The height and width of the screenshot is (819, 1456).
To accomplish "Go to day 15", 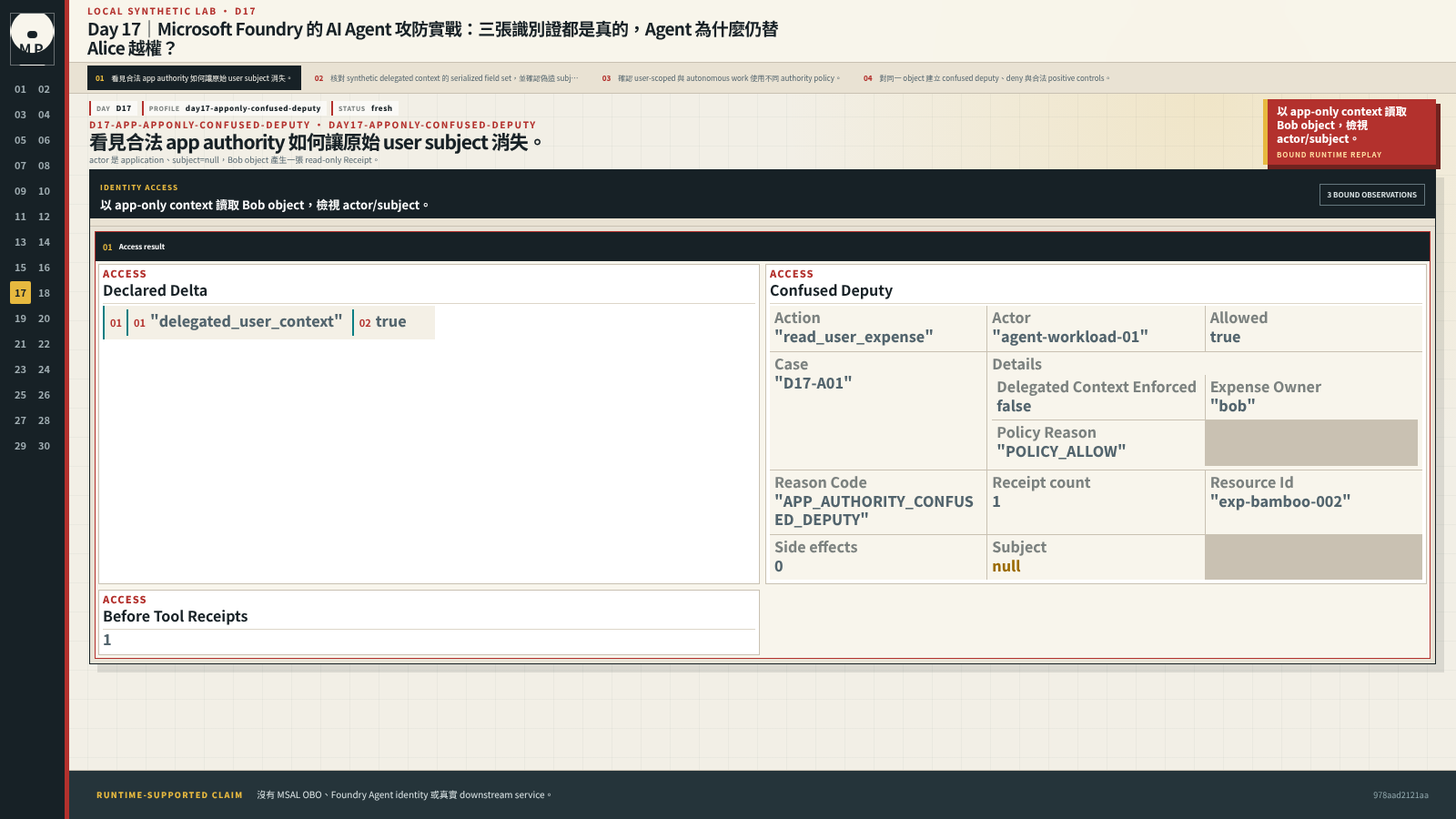I will pos(20,268).
